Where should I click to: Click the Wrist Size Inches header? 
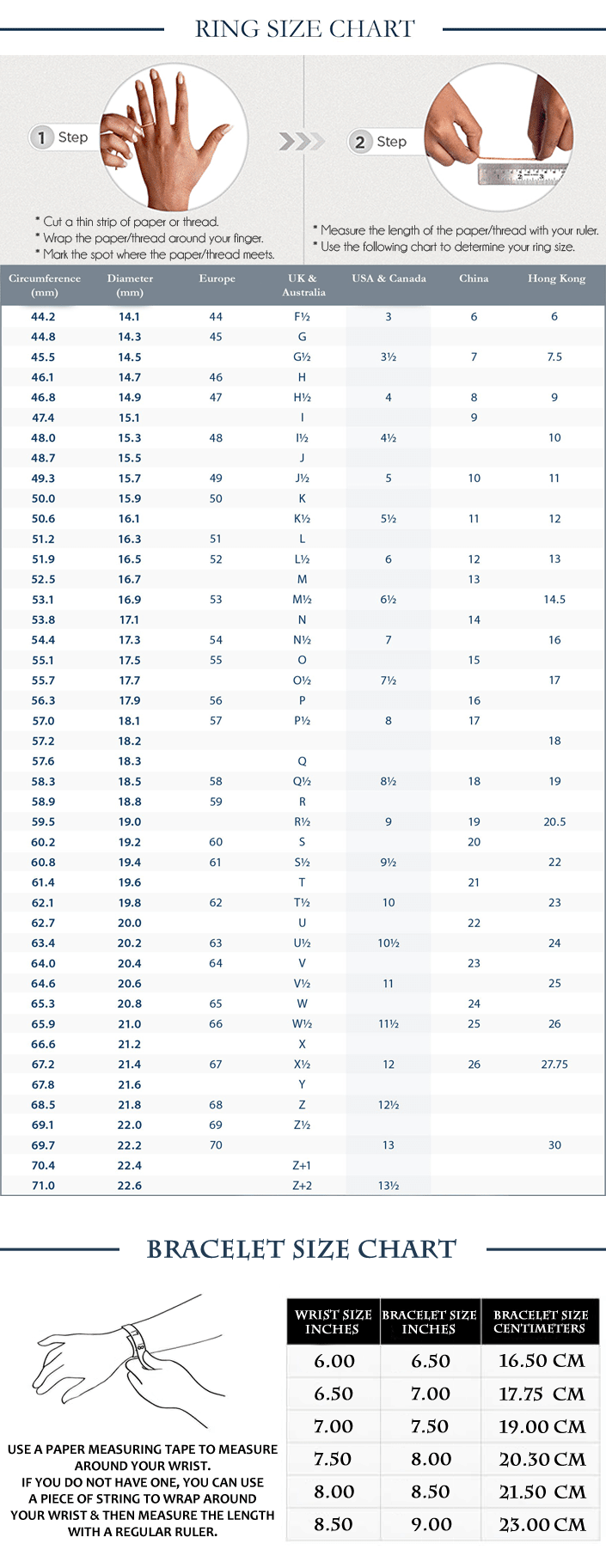pos(333,1321)
